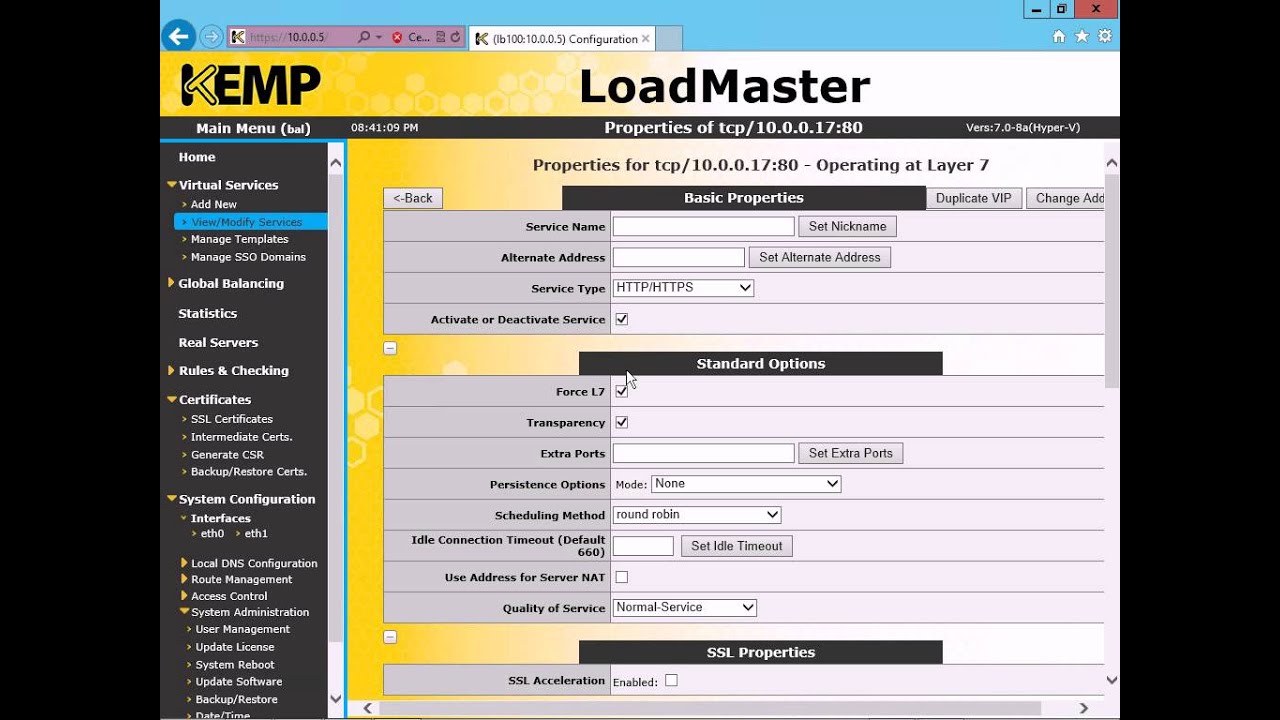The image size is (1280, 720).
Task: Click the Set Alternate Address button
Action: coord(820,257)
